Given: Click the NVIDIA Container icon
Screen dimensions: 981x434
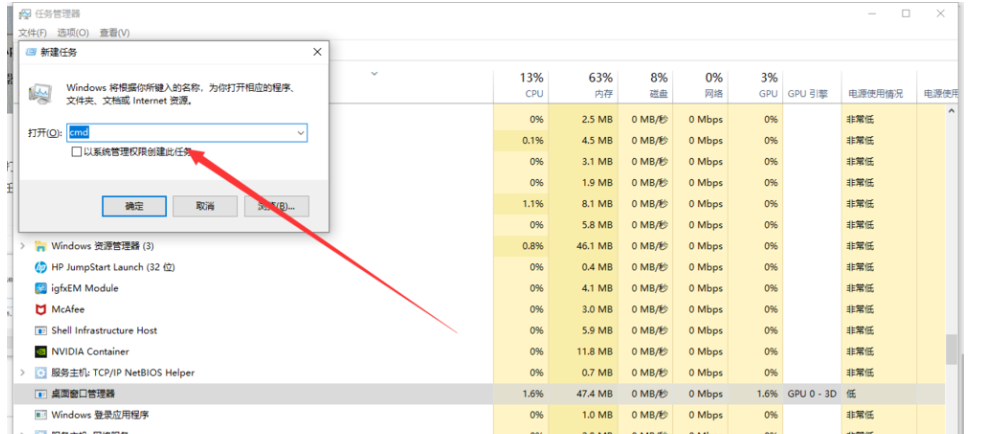Looking at the screenshot, I should point(41,351).
